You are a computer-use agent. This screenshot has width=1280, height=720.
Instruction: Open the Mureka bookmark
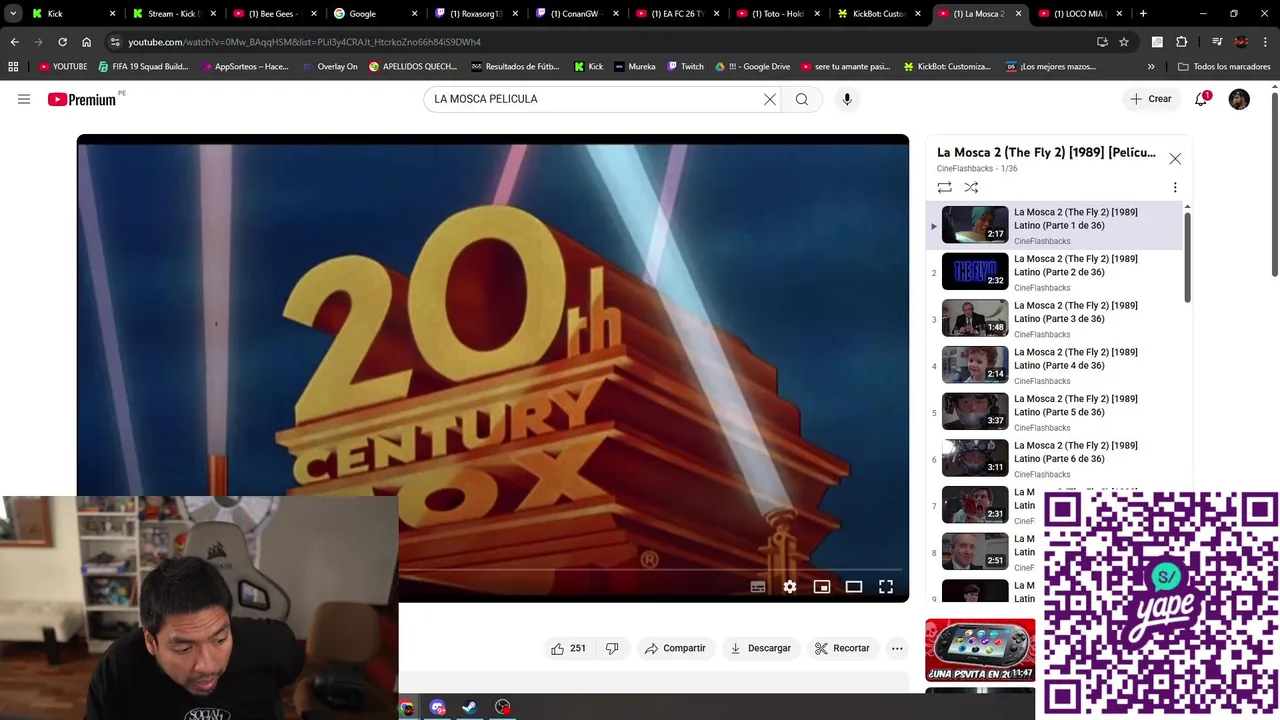click(x=635, y=66)
